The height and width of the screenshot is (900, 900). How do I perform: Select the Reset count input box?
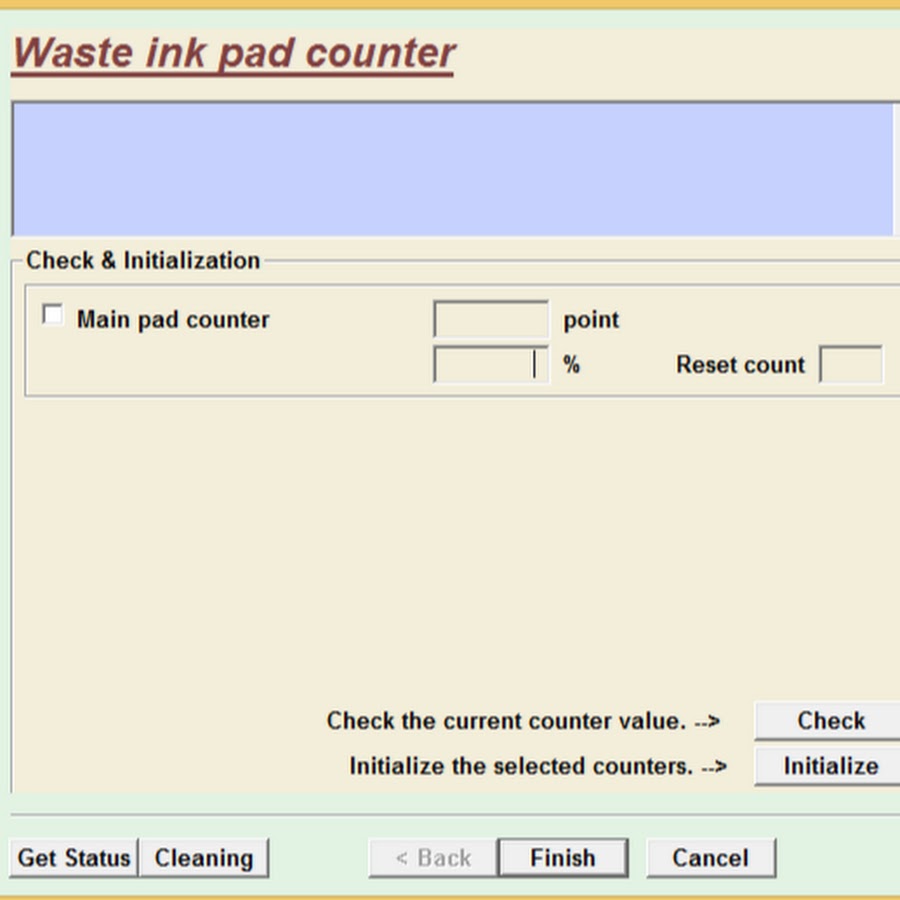850,365
